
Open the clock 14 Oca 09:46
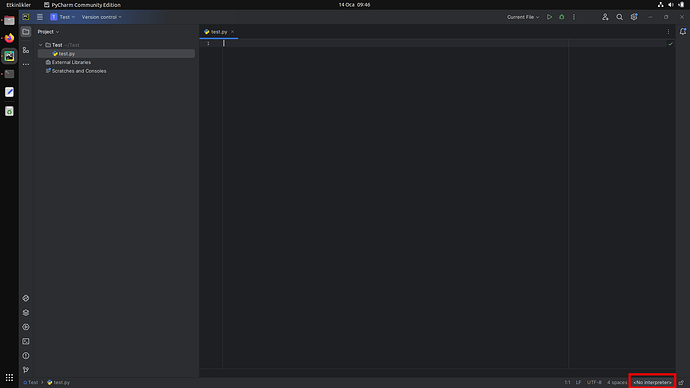(x=354, y=5)
